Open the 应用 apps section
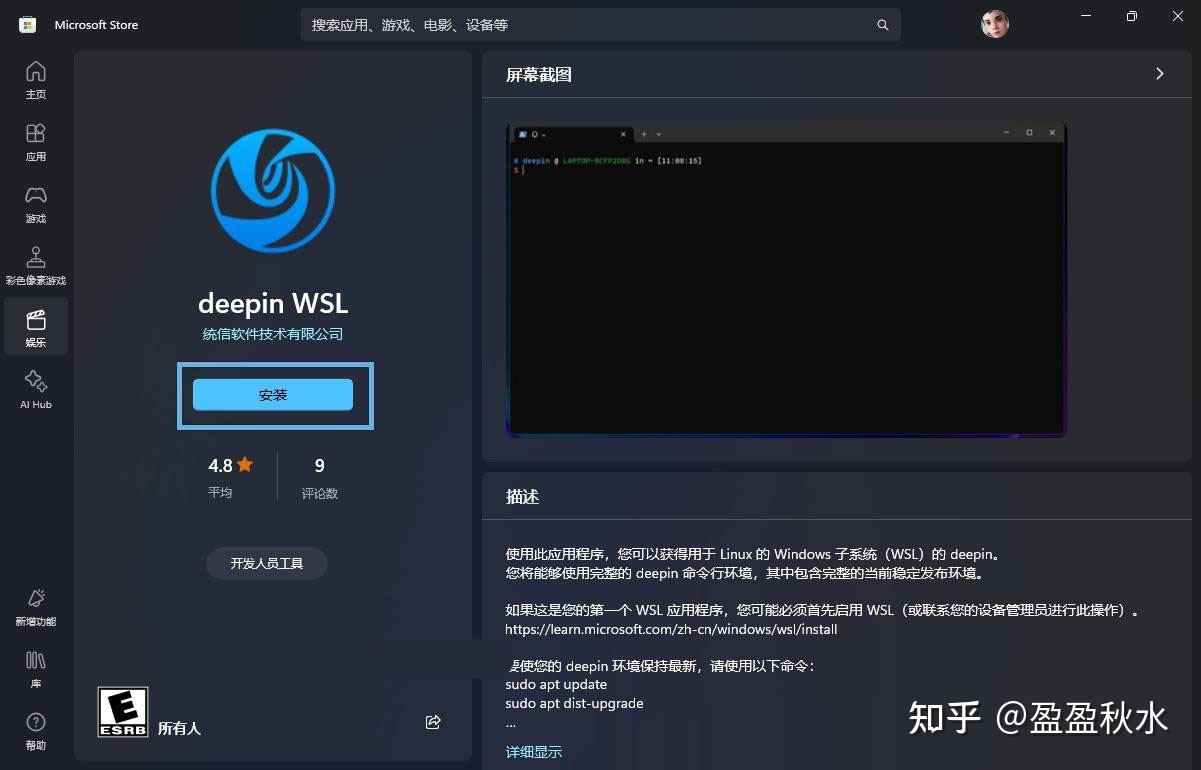This screenshot has width=1201, height=770. point(35,142)
